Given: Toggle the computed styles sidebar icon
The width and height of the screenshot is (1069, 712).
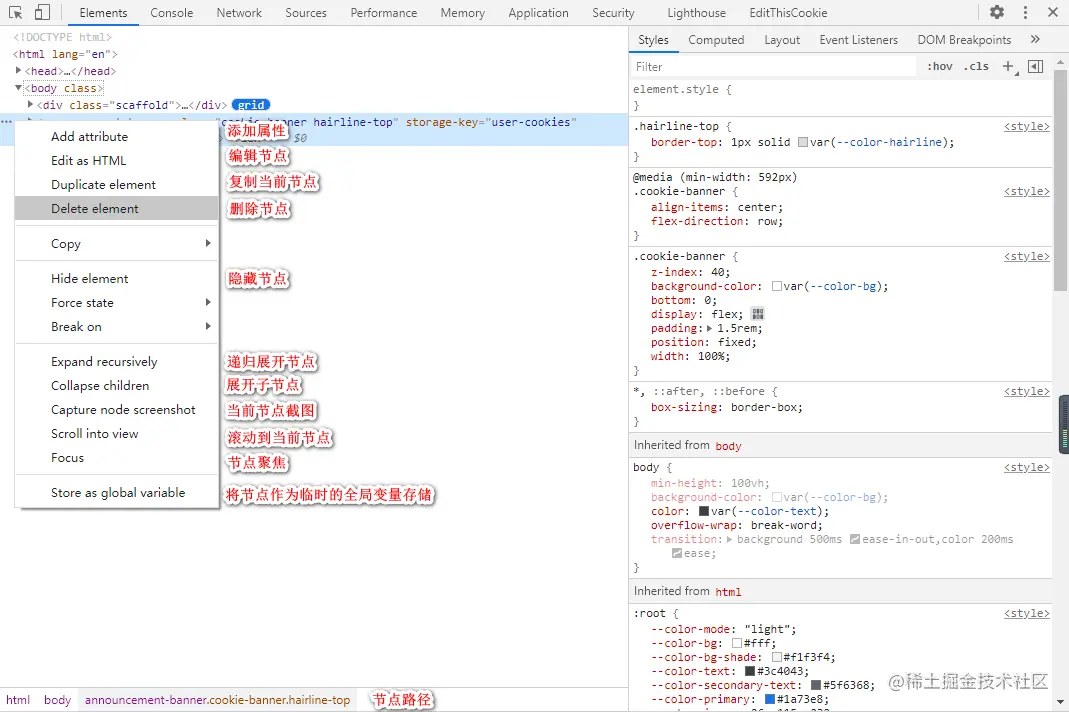Looking at the screenshot, I should click(1036, 66).
